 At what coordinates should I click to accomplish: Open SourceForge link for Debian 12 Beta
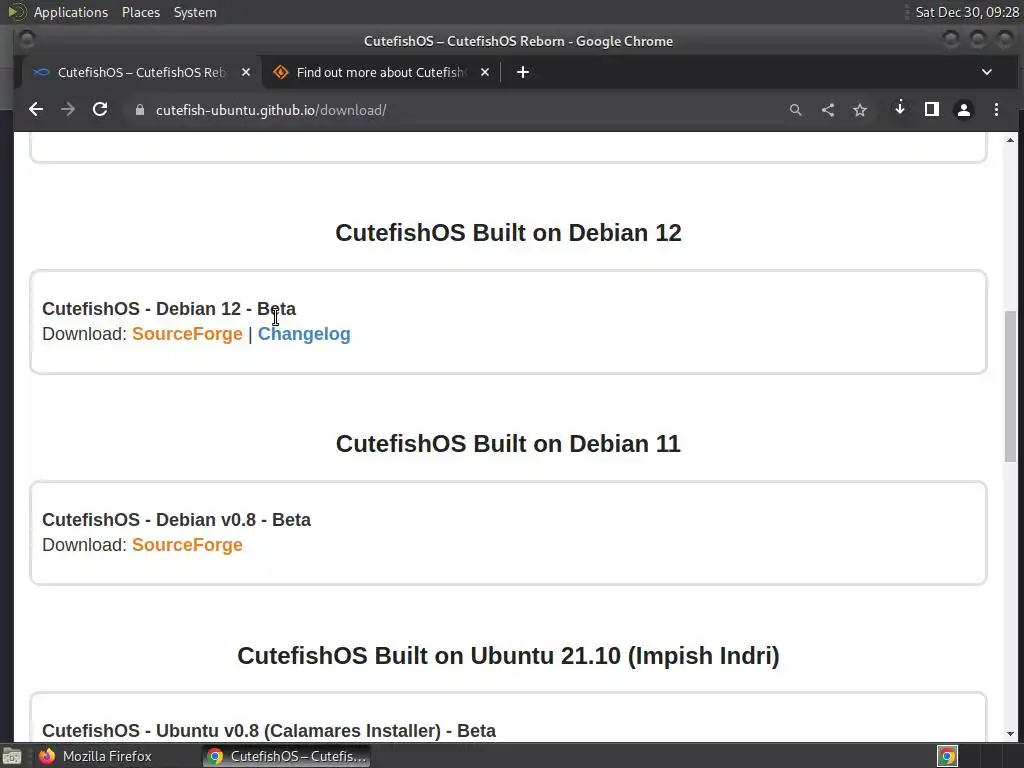187,334
